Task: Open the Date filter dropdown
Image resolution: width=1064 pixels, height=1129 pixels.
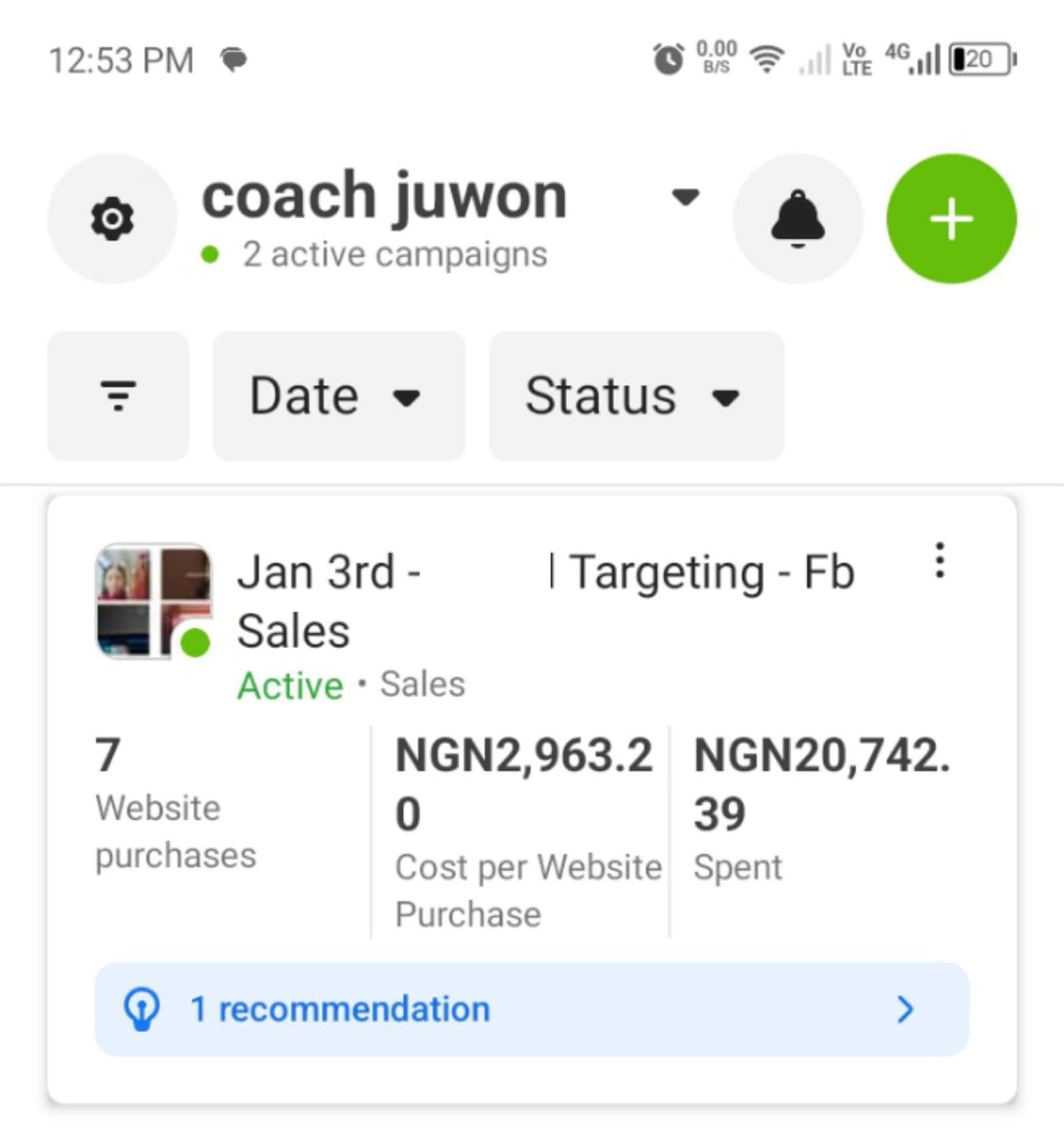Action: [338, 396]
